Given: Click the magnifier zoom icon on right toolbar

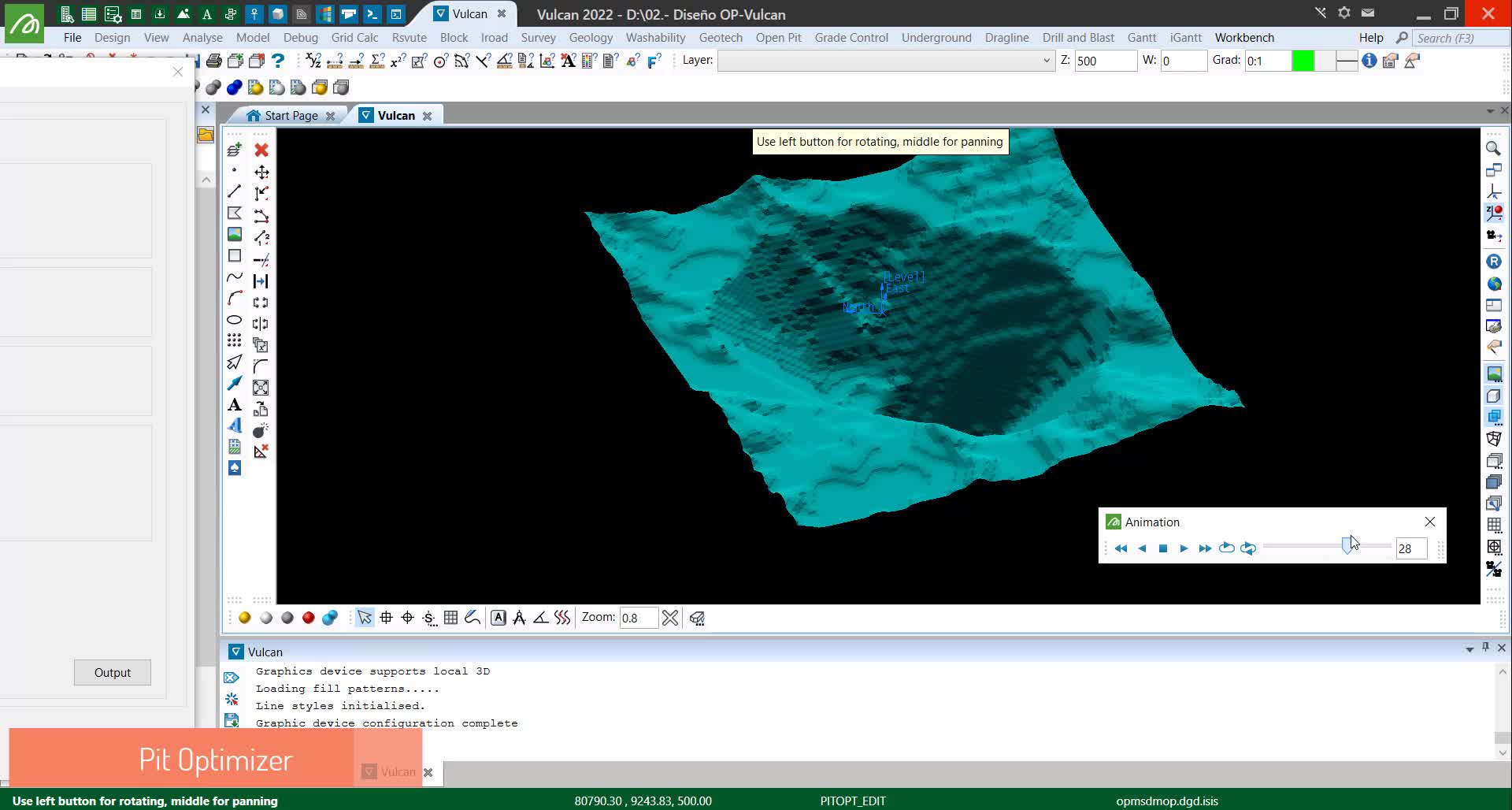Looking at the screenshot, I should click(x=1493, y=149).
